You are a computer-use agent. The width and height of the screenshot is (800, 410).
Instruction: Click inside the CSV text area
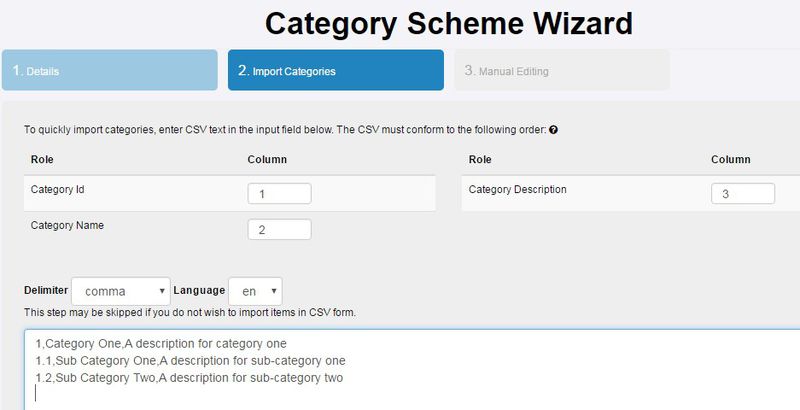[x=500, y=393]
